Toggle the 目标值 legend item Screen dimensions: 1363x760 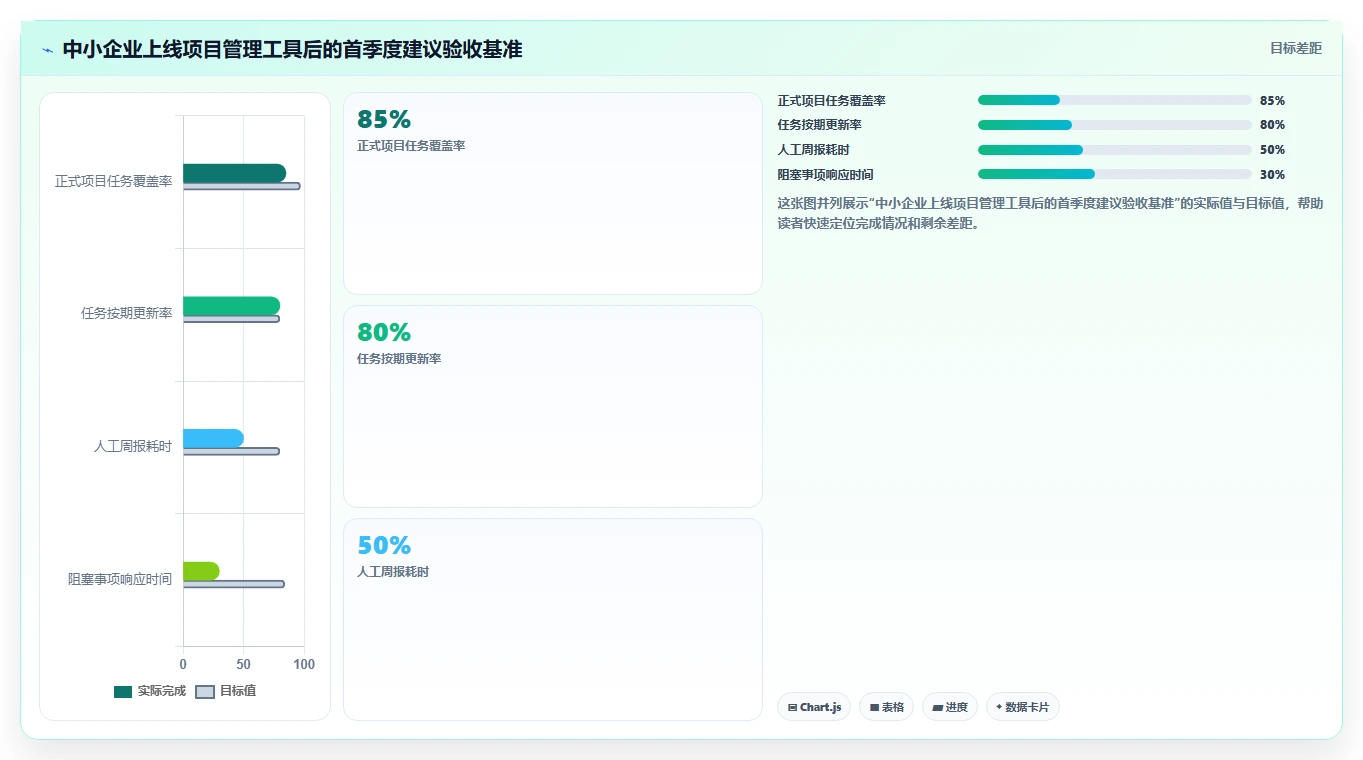coord(225,691)
